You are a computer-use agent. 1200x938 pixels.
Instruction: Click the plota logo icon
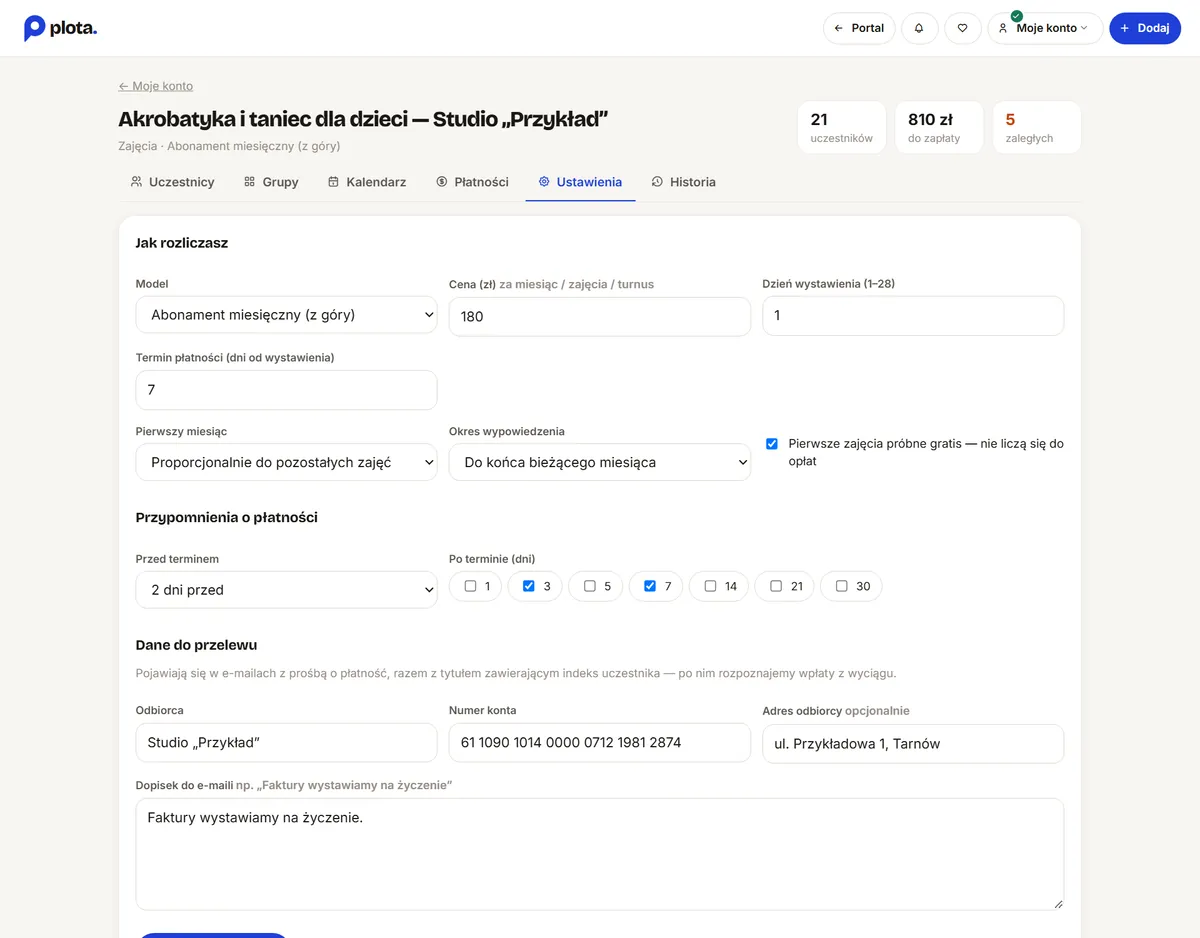click(x=35, y=28)
